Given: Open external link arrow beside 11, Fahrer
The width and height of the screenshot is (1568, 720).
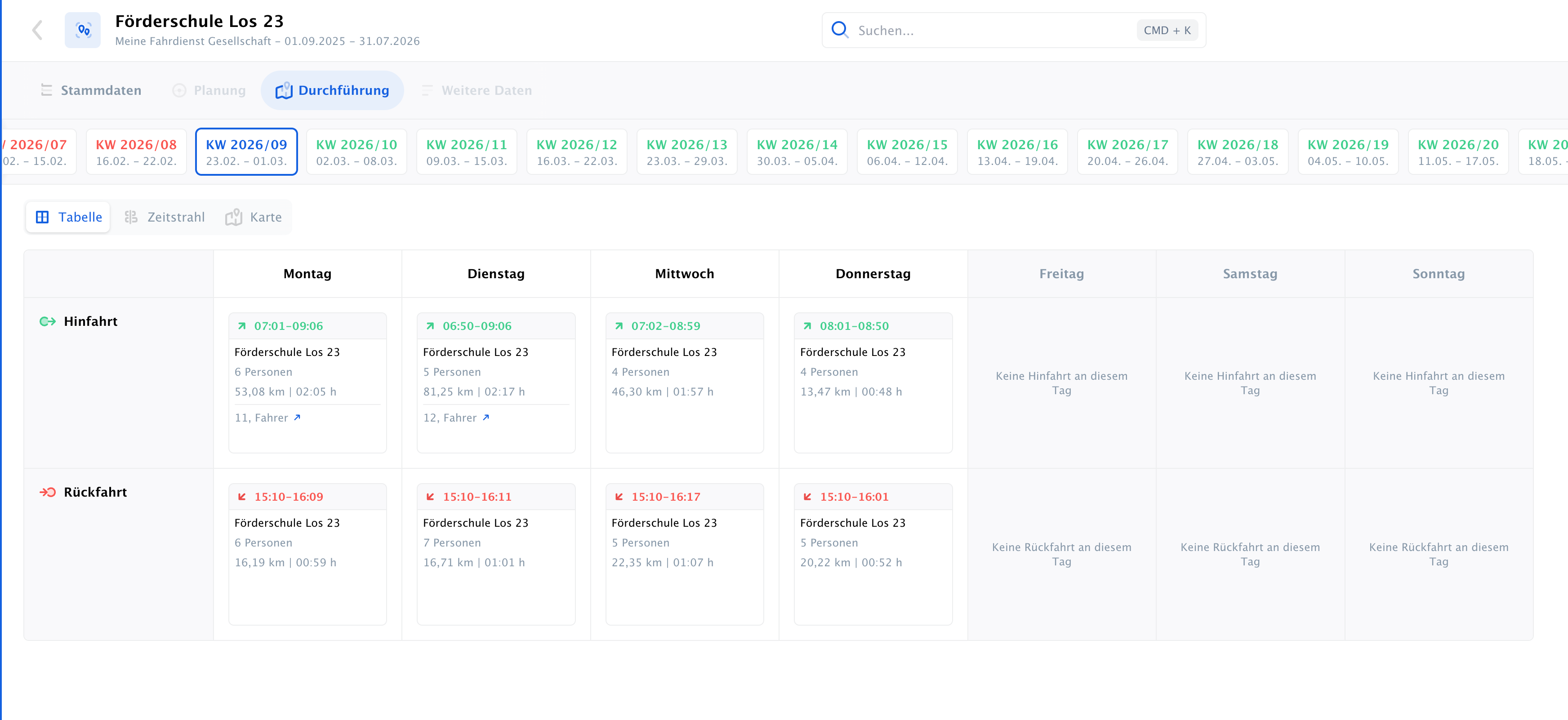Looking at the screenshot, I should click(297, 418).
